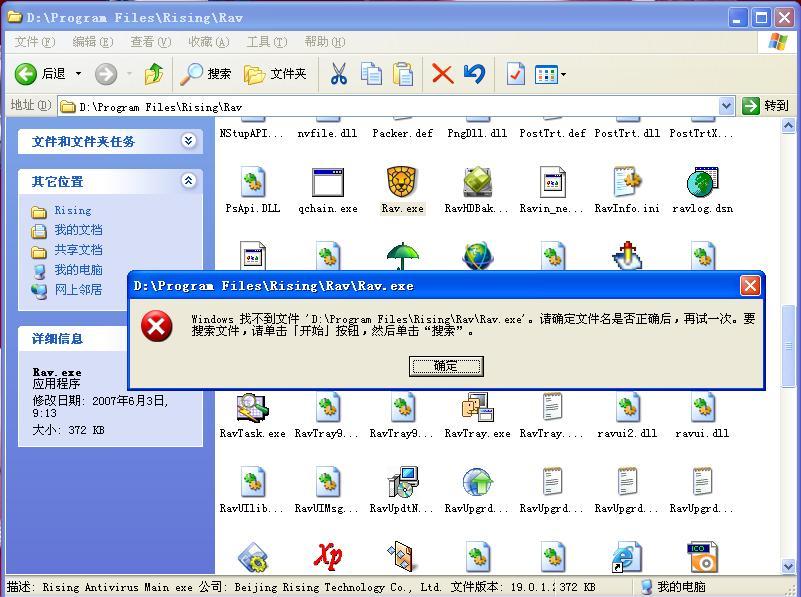The width and height of the screenshot is (801, 597).
Task: Open the 编辑(E) menu
Action: pos(92,42)
